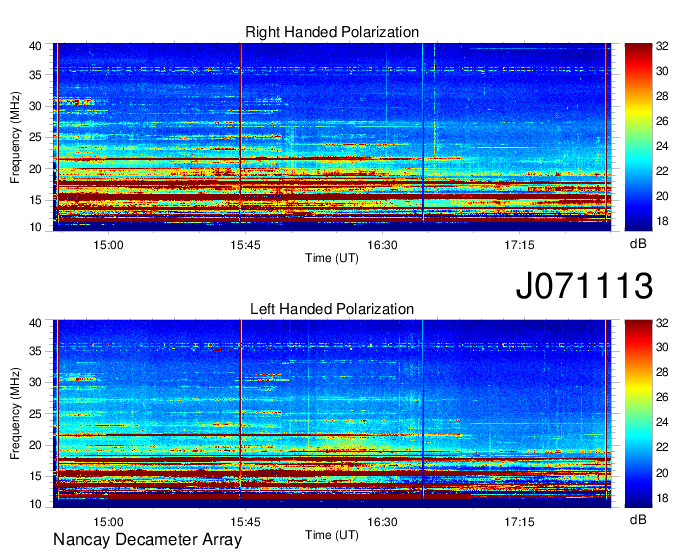The width and height of the screenshot is (680, 552).
Task: Click the '40' frequency tick of the Right Handed plot
Action: (36, 46)
